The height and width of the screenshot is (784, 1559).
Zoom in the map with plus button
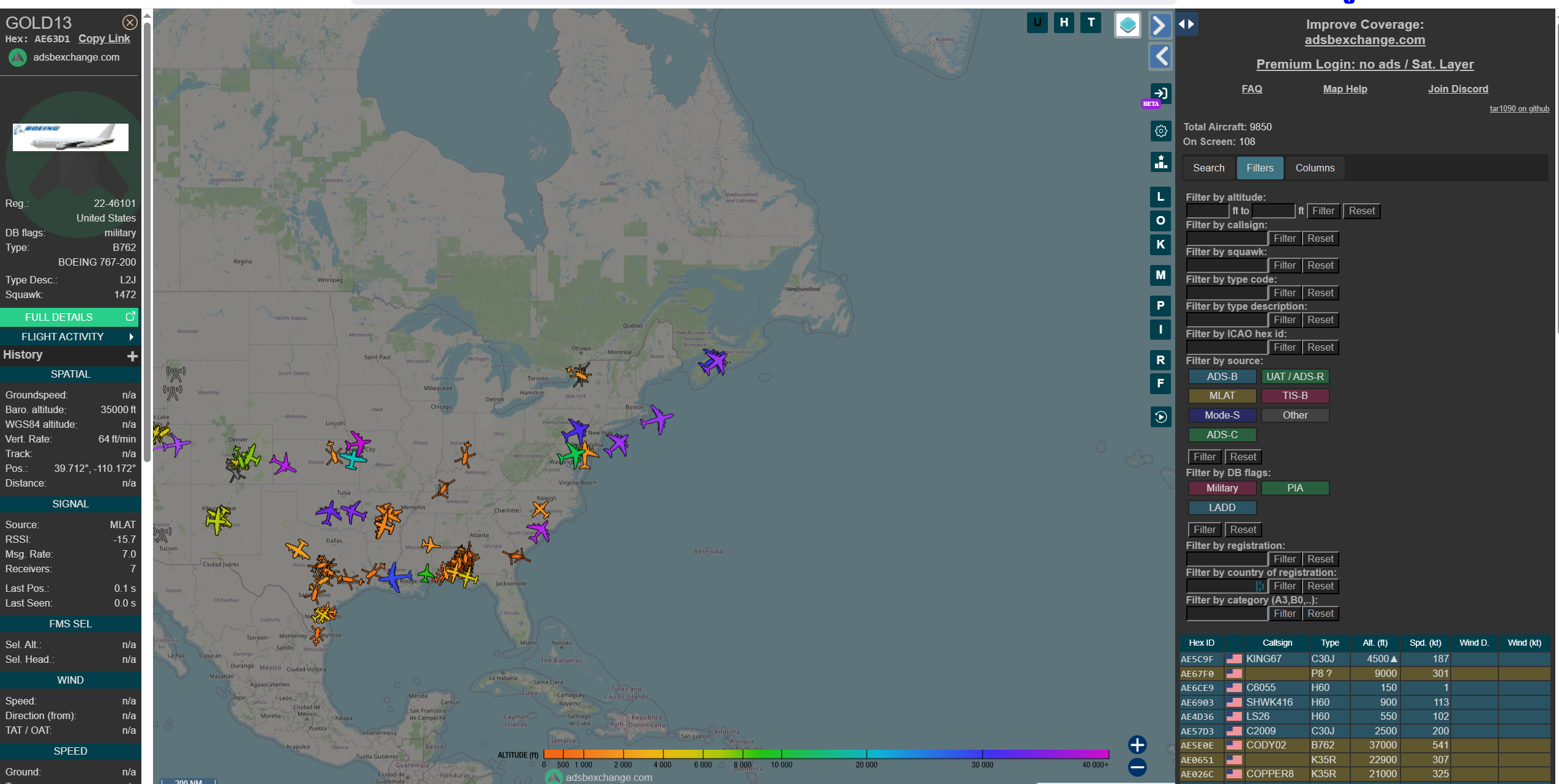1137,745
